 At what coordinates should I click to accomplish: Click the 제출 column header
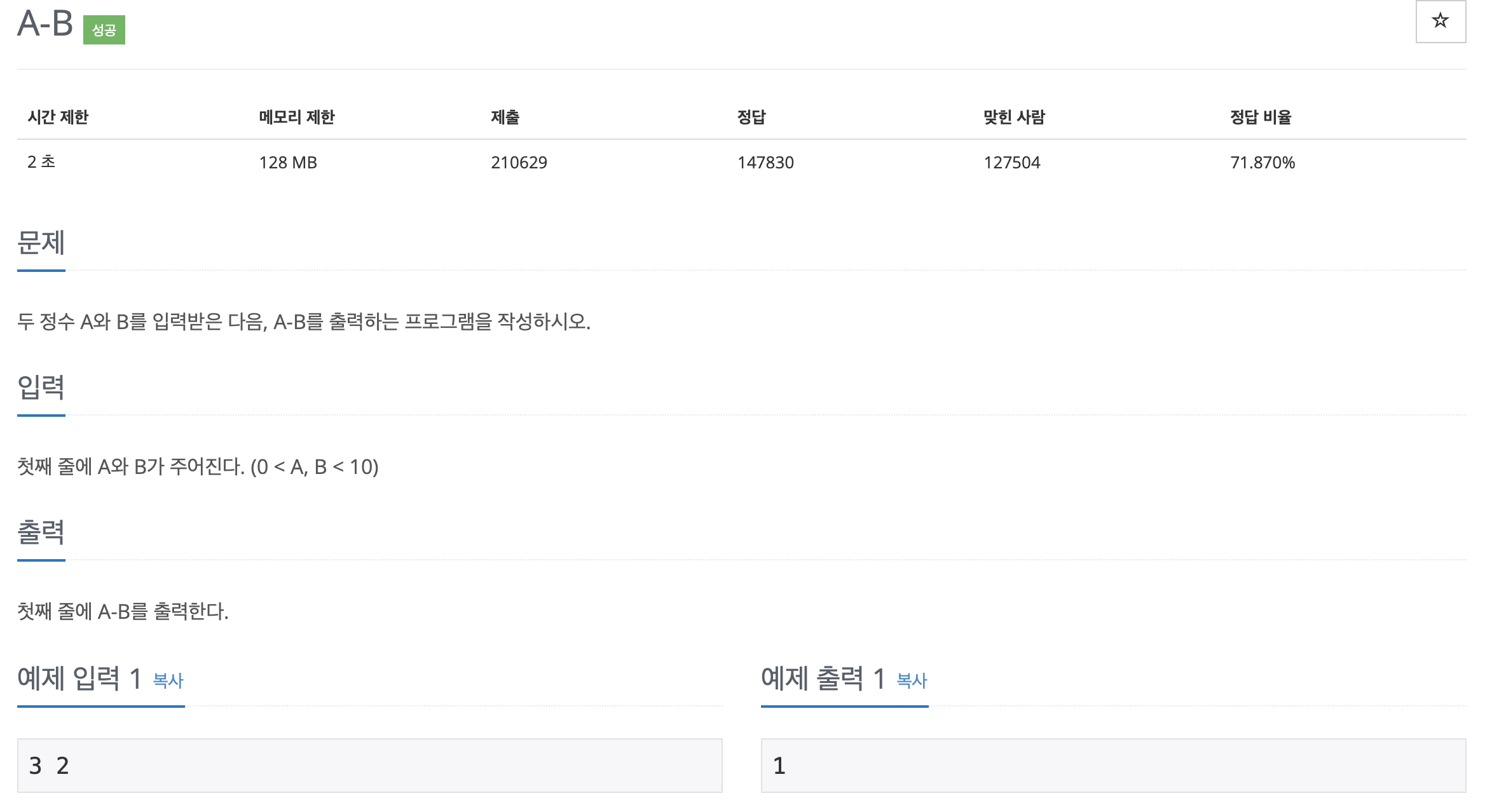pos(505,117)
